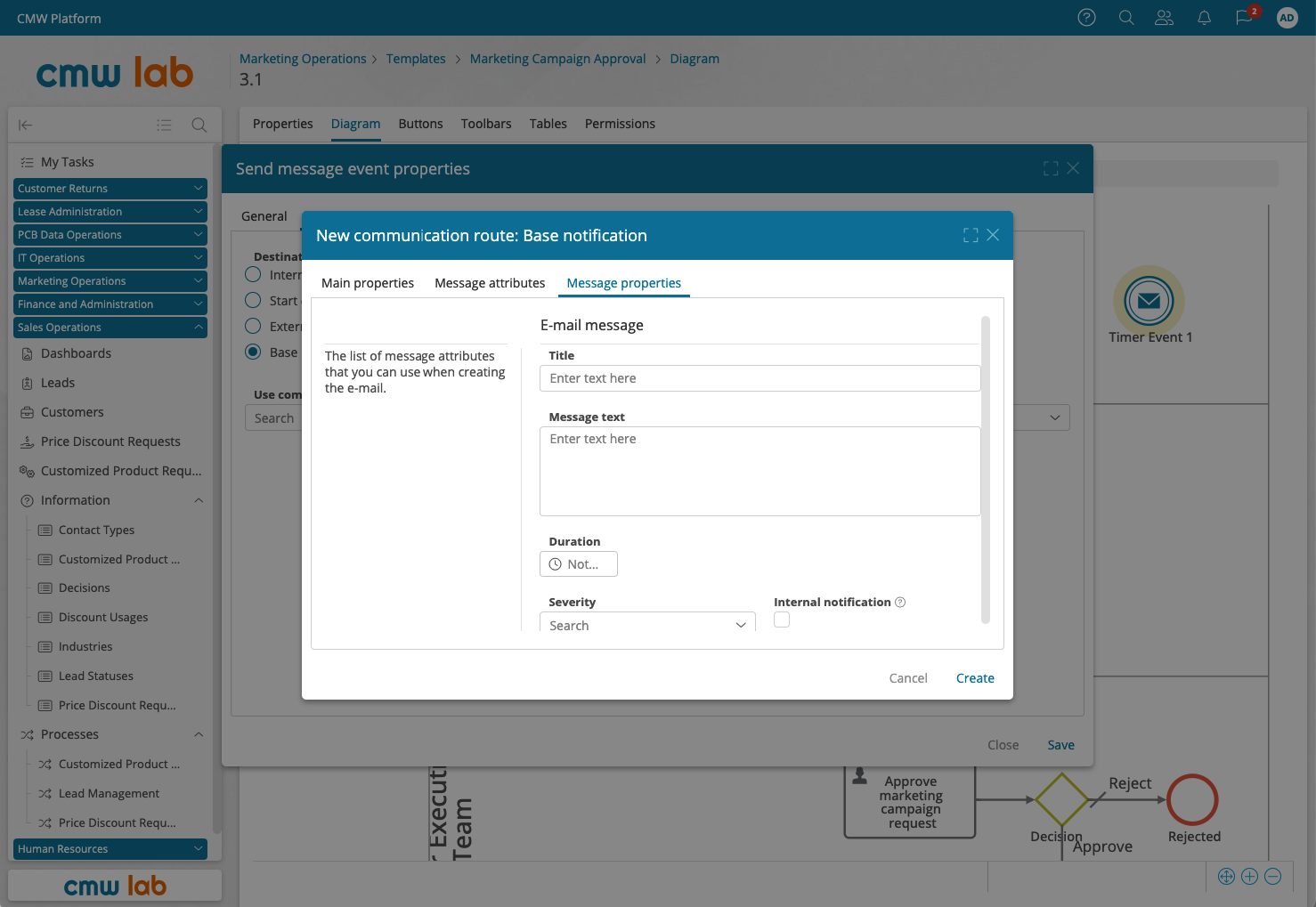The width and height of the screenshot is (1316, 907).
Task: Click the sidebar list view icon
Action: [x=164, y=126]
